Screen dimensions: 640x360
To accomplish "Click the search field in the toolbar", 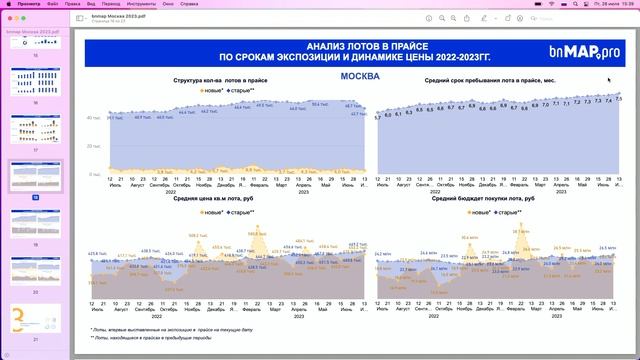I will [x=580, y=18].
